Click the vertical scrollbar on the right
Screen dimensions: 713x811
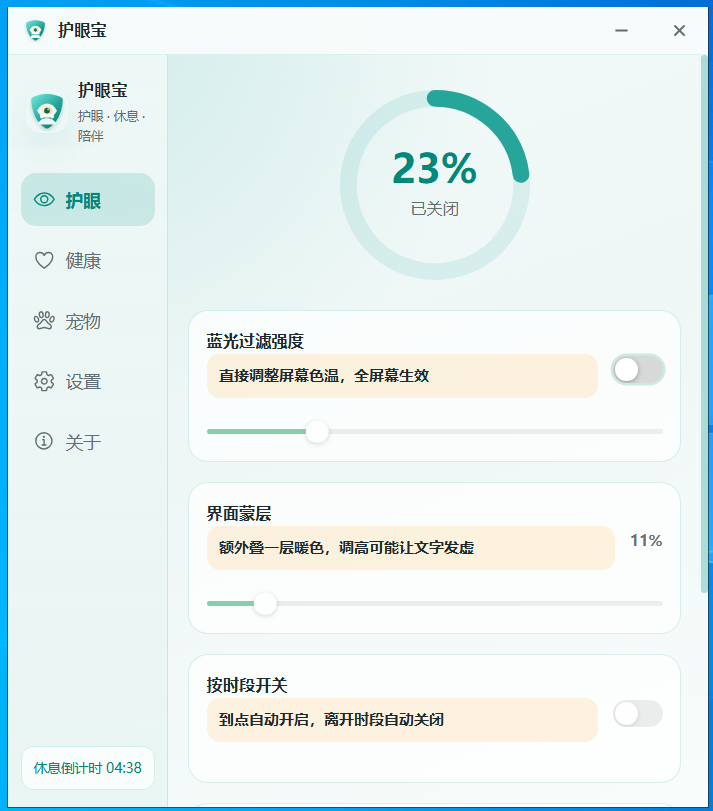(x=704, y=324)
